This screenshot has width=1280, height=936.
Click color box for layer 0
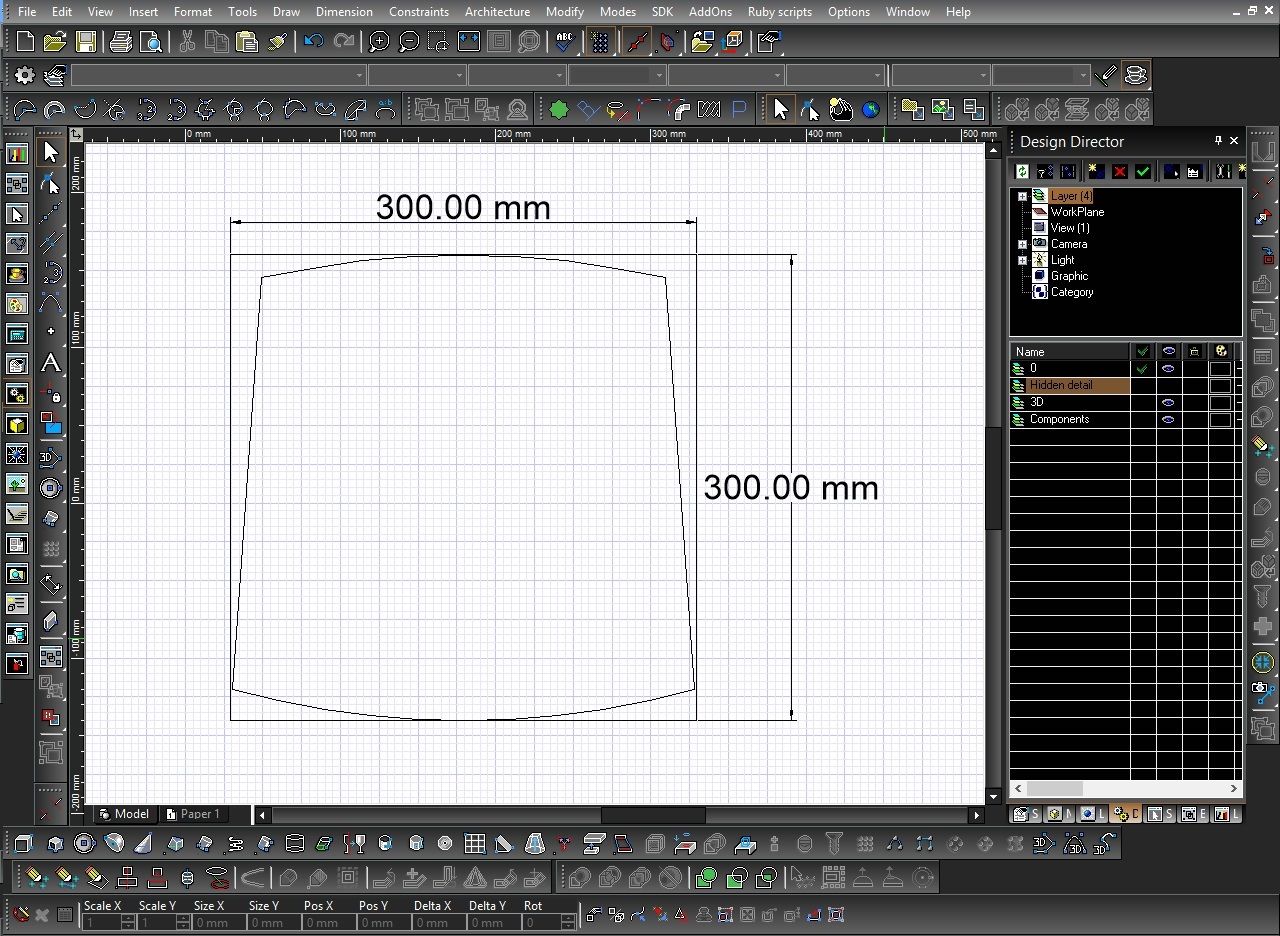(x=1220, y=369)
